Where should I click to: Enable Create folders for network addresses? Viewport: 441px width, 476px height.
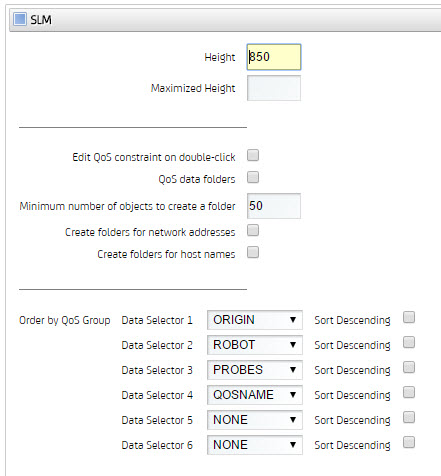click(253, 230)
